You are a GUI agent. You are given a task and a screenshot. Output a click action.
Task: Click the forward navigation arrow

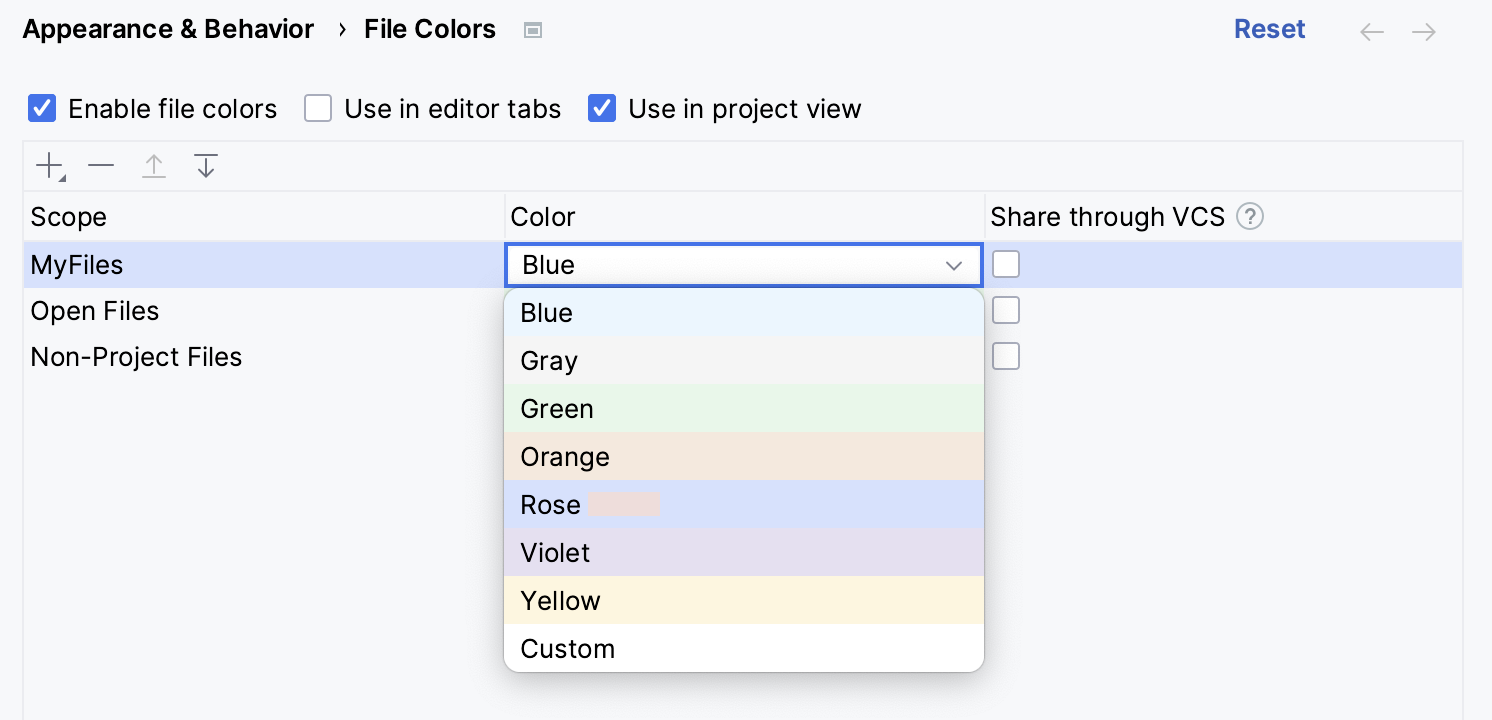1424,32
